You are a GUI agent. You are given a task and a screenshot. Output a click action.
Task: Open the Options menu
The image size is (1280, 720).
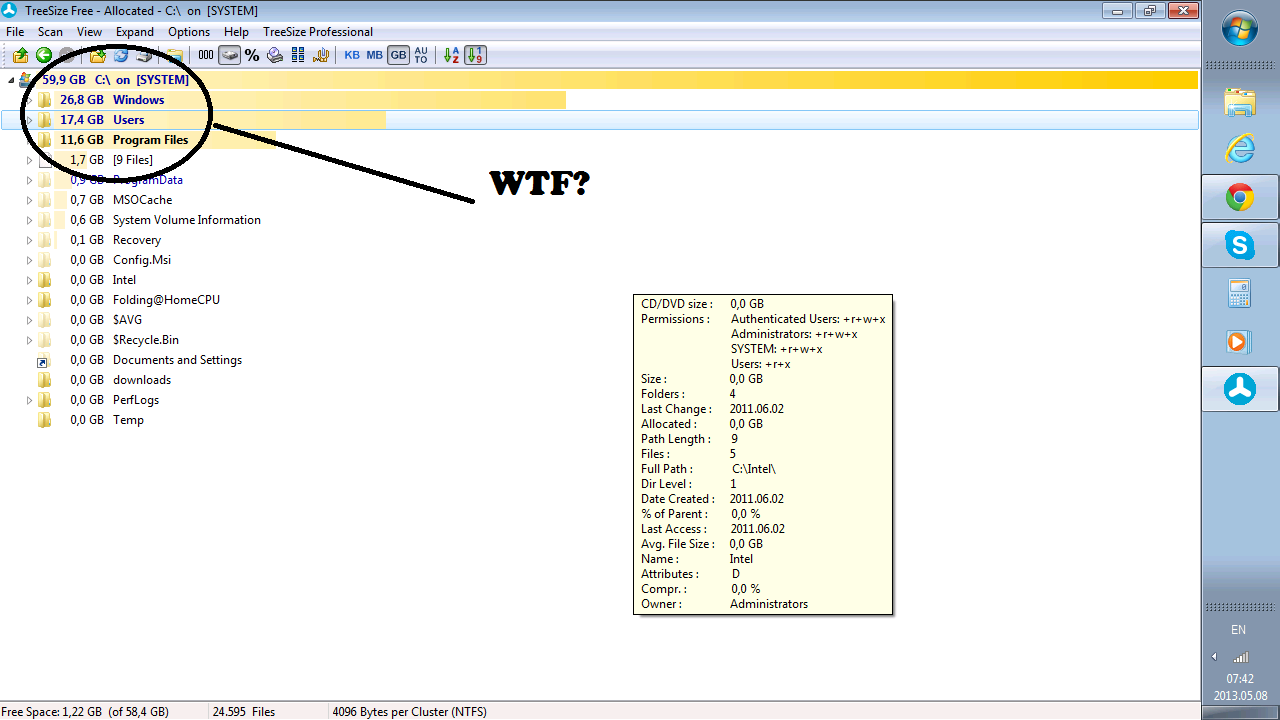coord(189,32)
